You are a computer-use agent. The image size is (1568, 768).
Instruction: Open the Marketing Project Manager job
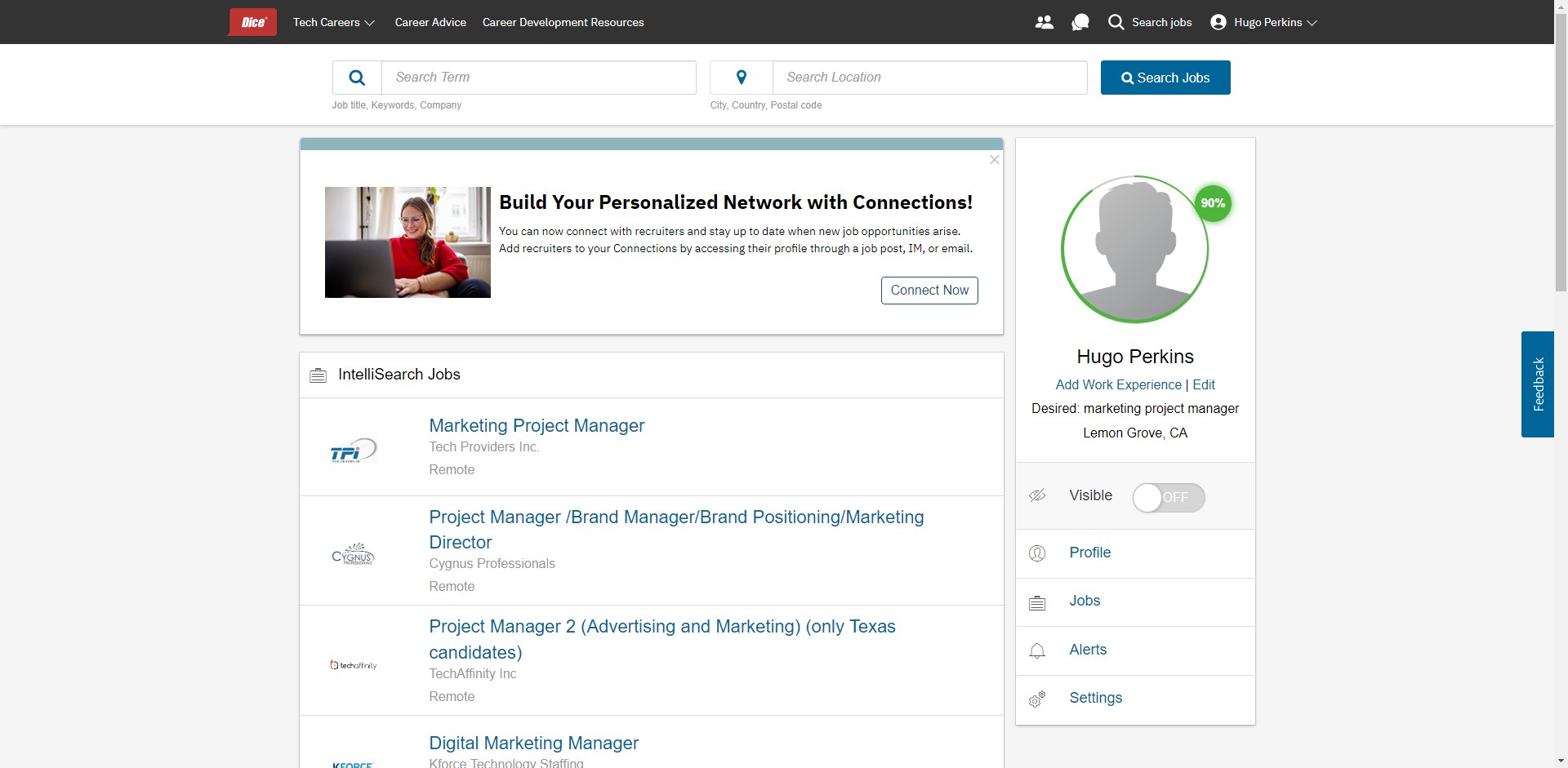coord(537,425)
